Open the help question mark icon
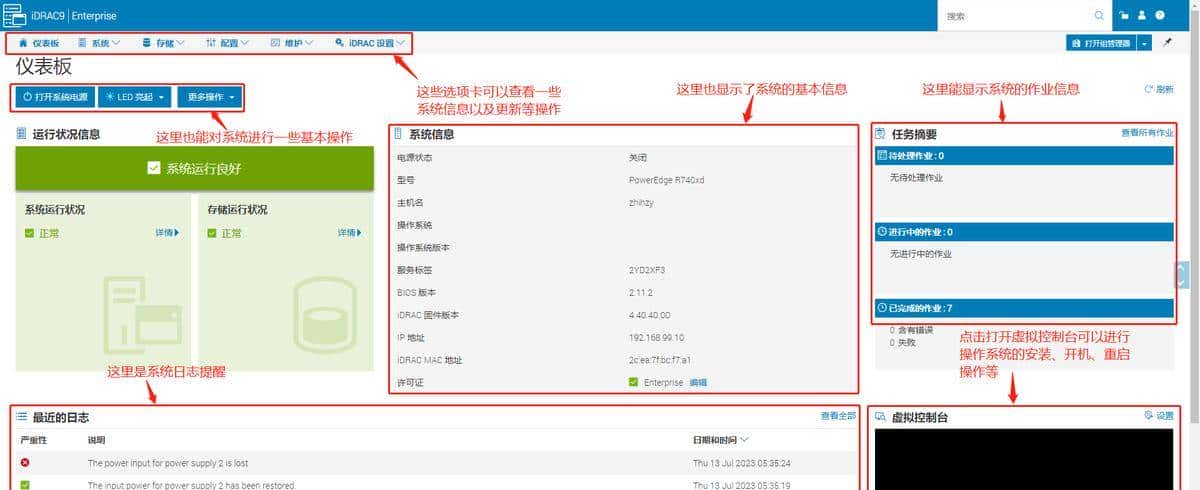The width and height of the screenshot is (1200, 490). click(x=1159, y=16)
